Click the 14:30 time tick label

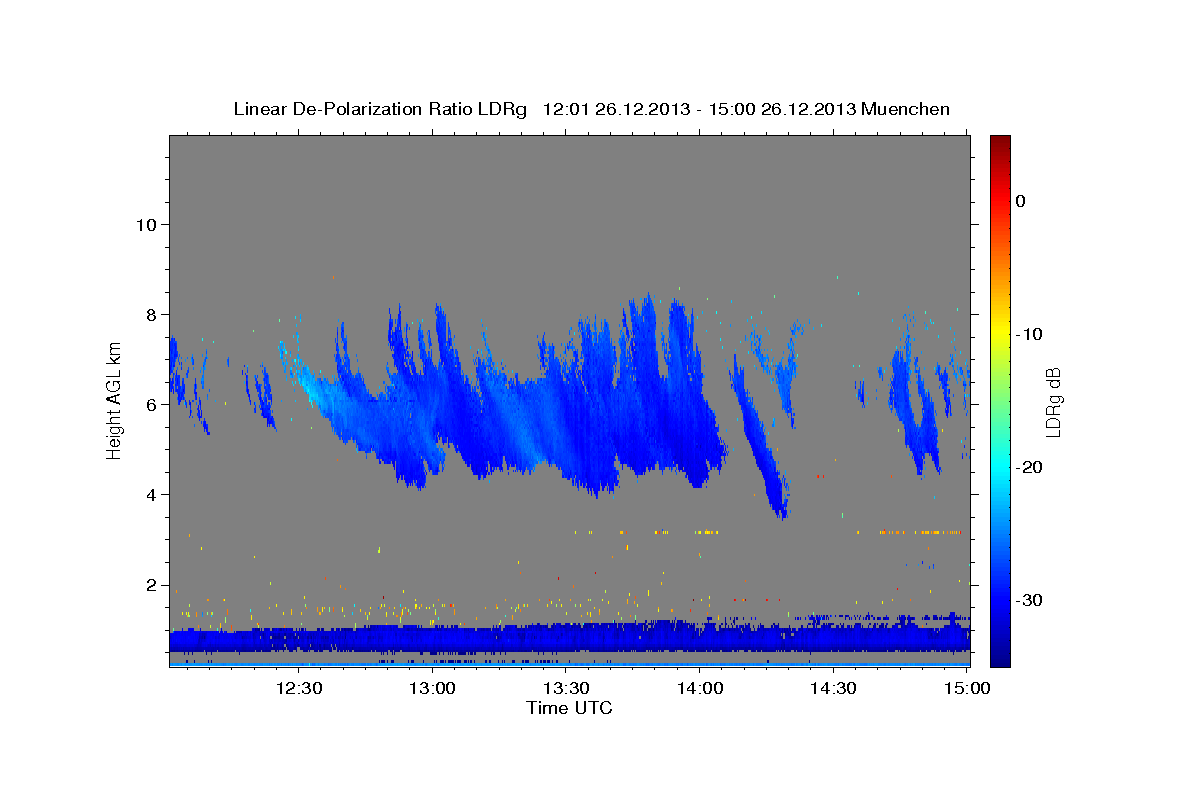coord(834,689)
